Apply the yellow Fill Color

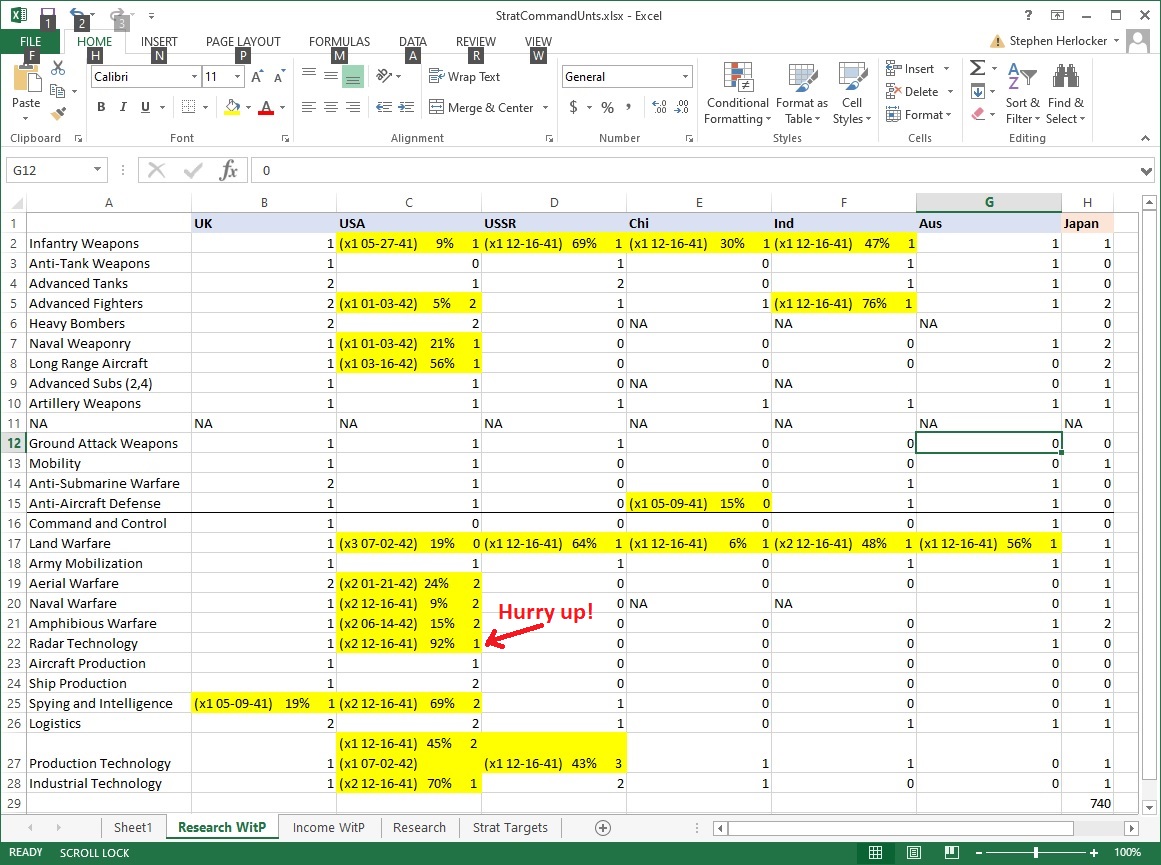(x=232, y=107)
